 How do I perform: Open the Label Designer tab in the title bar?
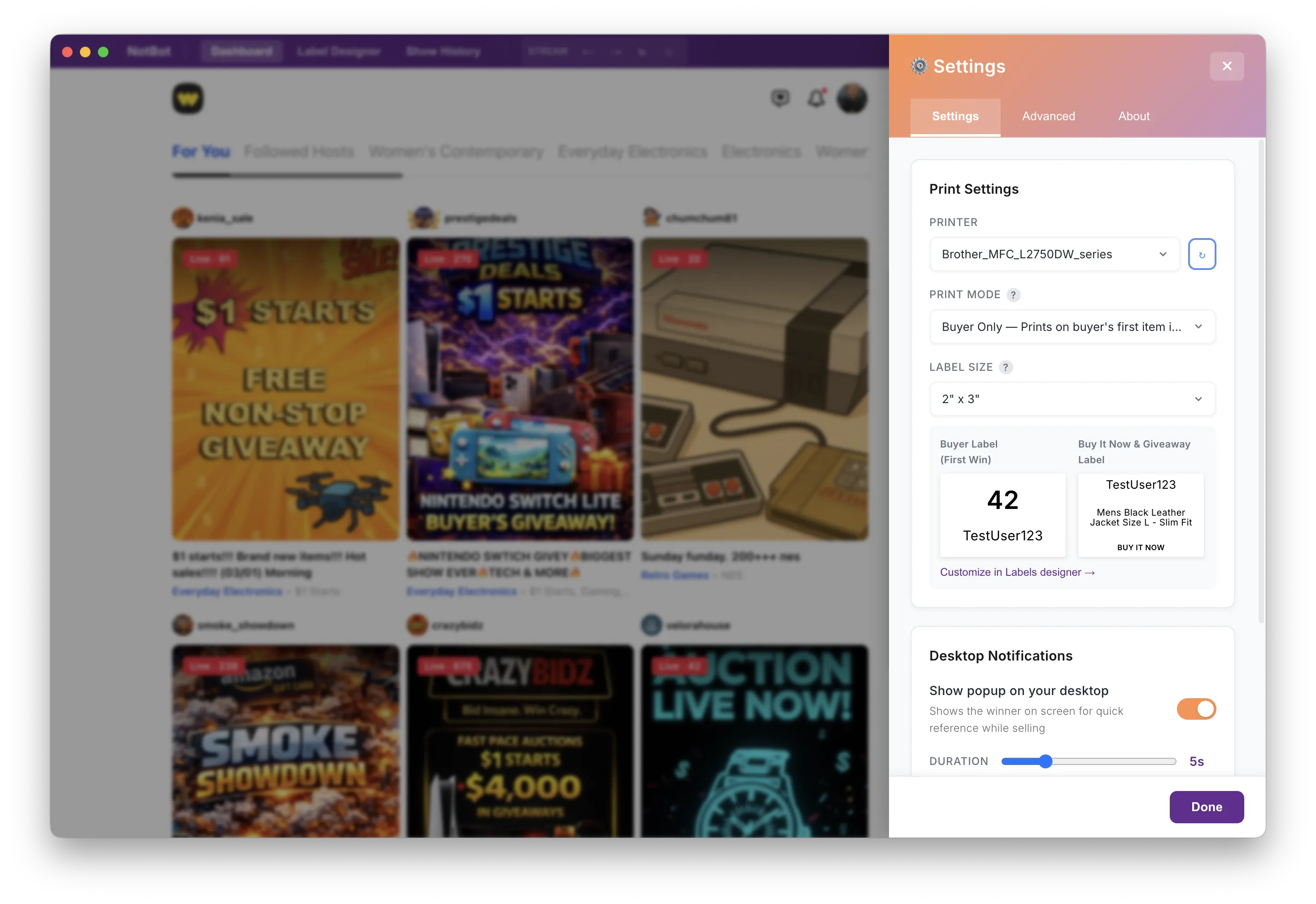tap(339, 52)
